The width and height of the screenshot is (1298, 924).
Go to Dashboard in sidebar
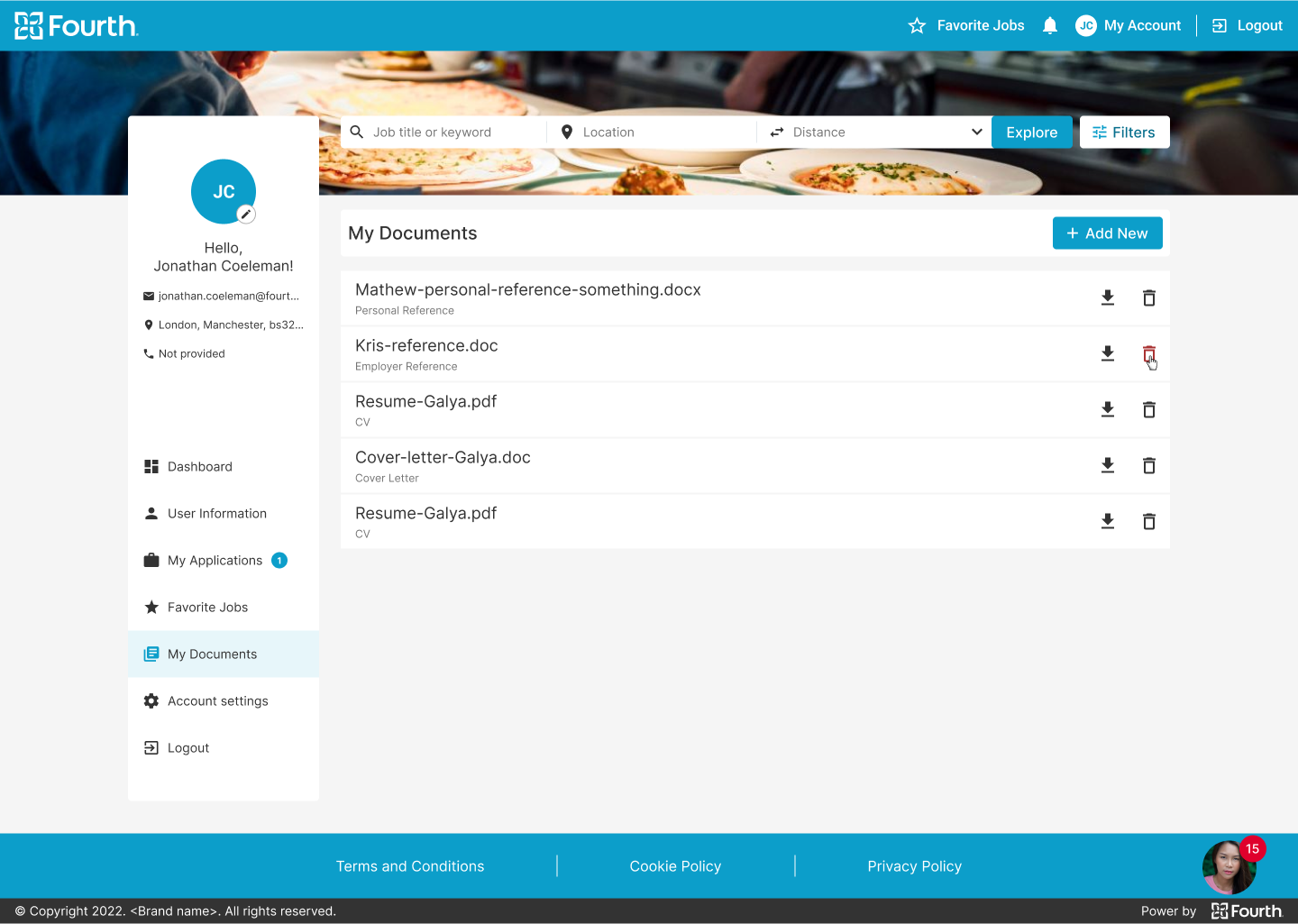(199, 467)
